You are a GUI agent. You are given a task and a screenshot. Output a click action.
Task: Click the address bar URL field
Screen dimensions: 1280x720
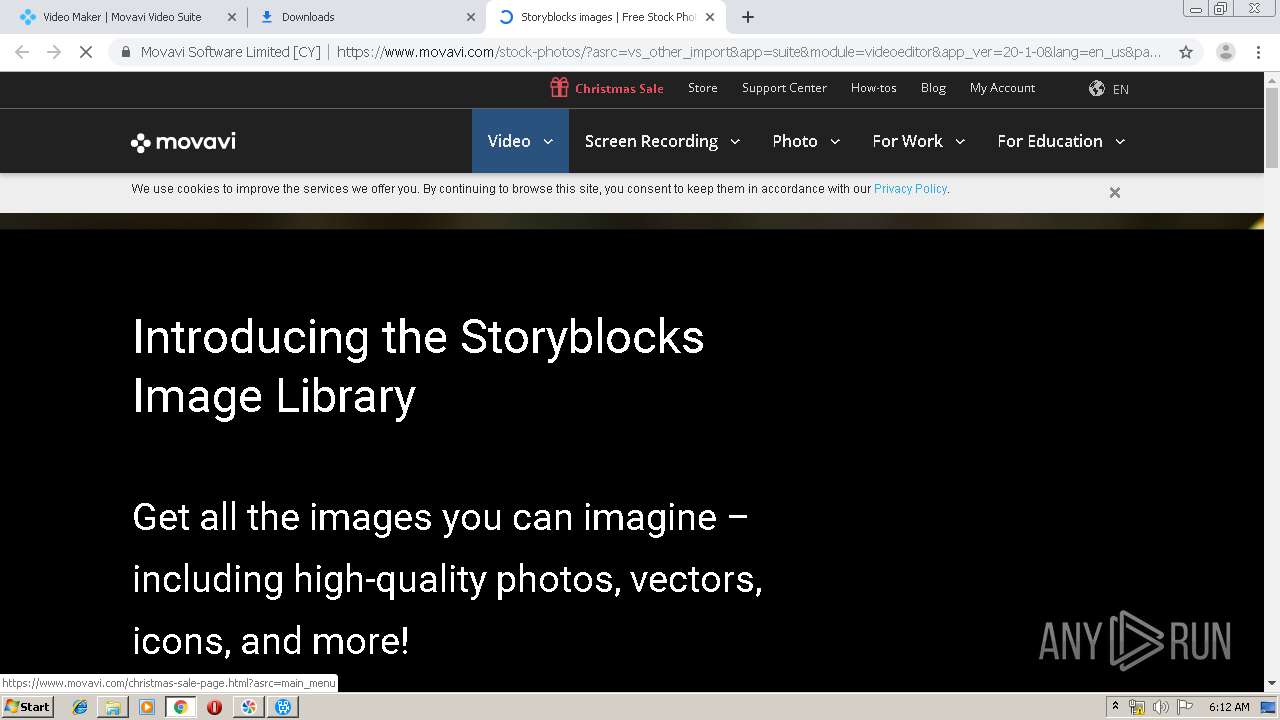pyautogui.click(x=748, y=52)
